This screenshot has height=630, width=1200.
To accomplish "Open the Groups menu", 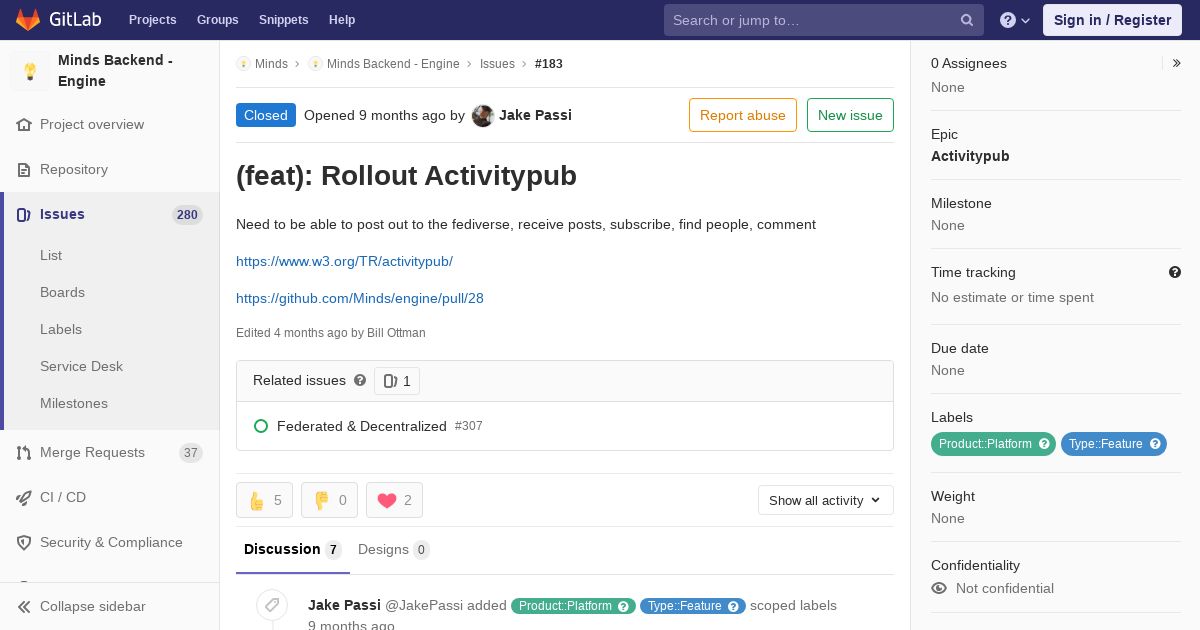I will [217, 20].
